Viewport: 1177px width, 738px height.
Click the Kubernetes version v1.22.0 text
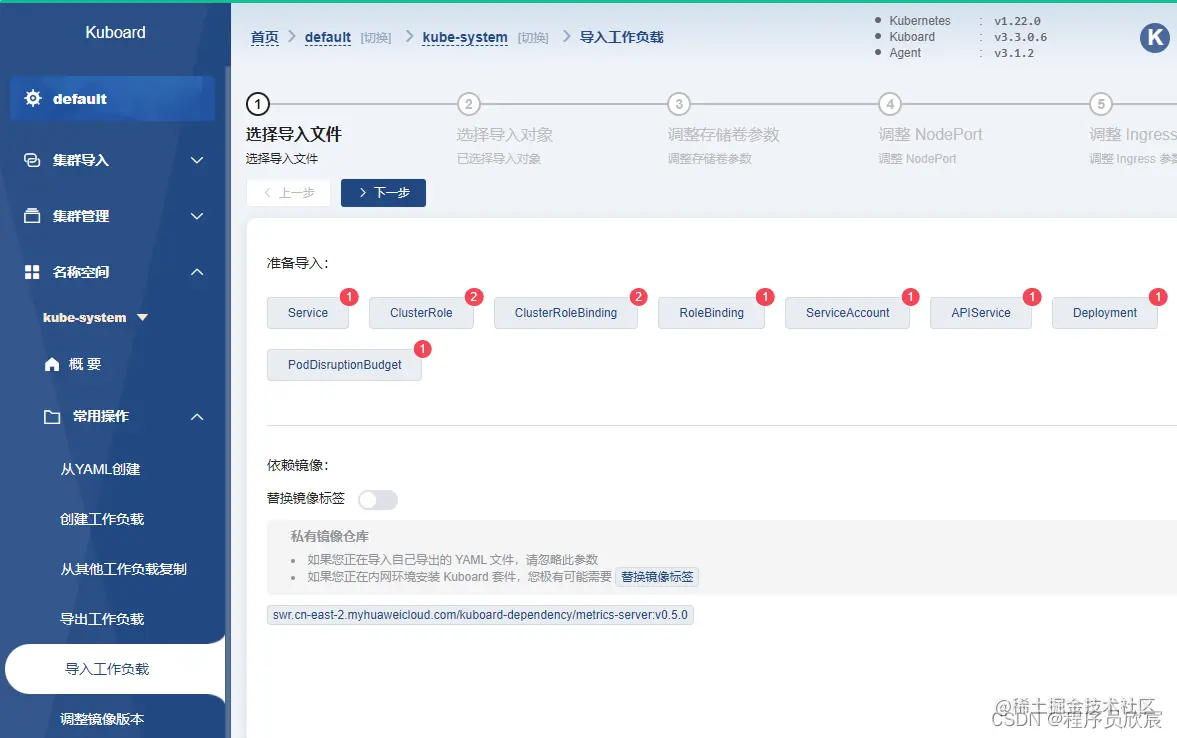(x=1017, y=21)
